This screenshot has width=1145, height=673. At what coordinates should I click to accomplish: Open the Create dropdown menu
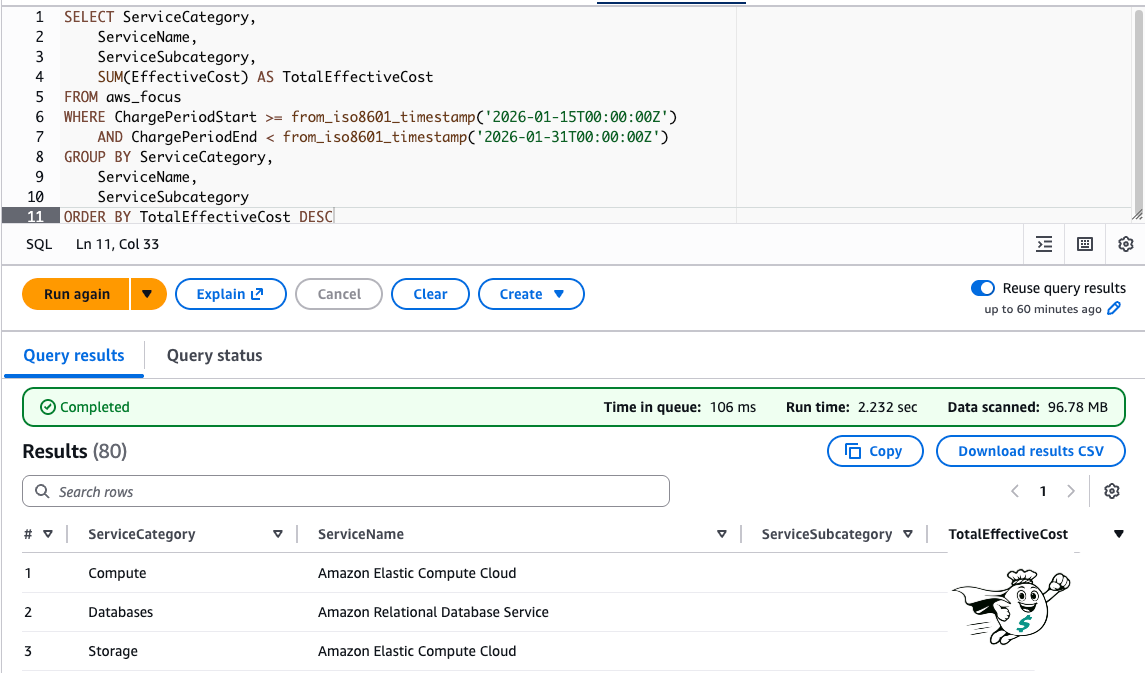click(531, 294)
